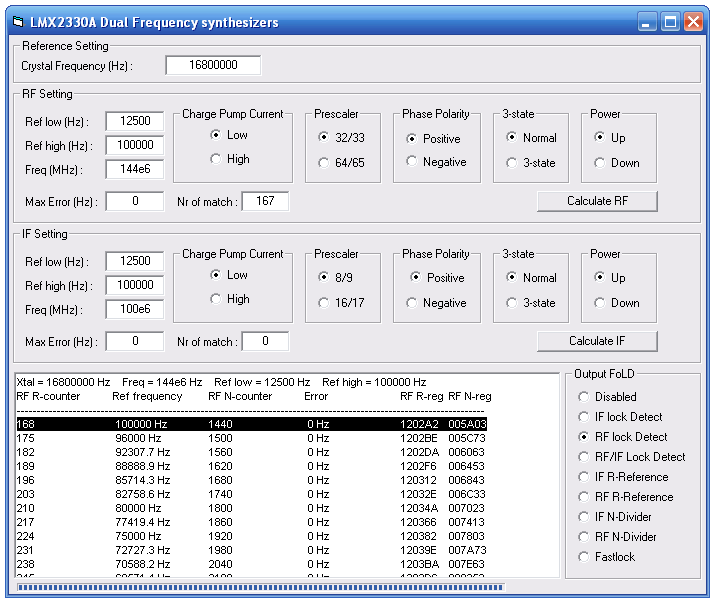
Task: Set RF power to Up
Action: pyautogui.click(x=610, y=138)
